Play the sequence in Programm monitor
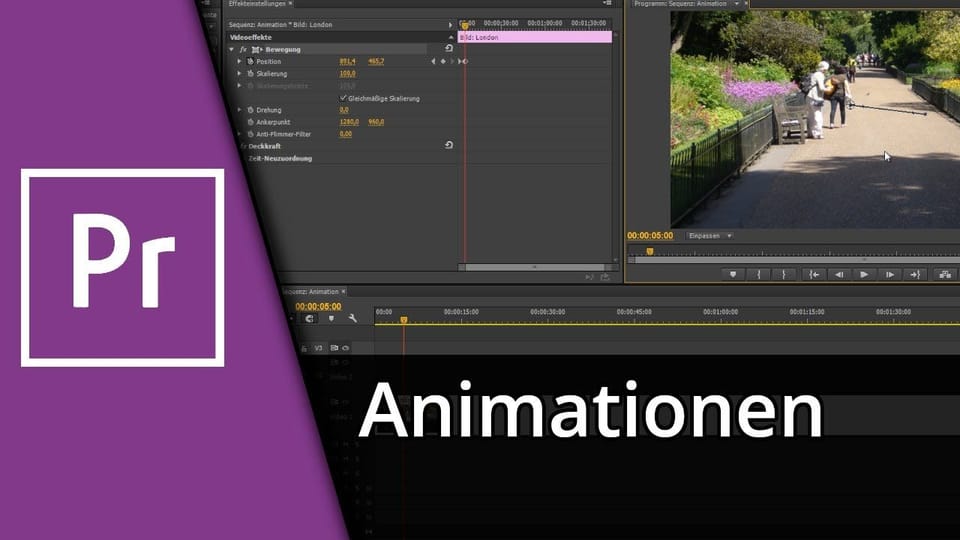 tap(864, 275)
